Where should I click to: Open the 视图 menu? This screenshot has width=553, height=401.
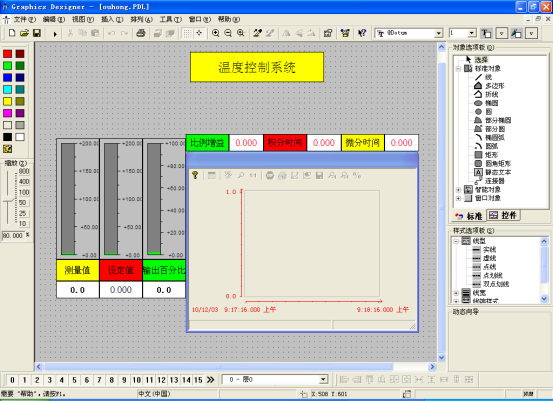[83, 19]
